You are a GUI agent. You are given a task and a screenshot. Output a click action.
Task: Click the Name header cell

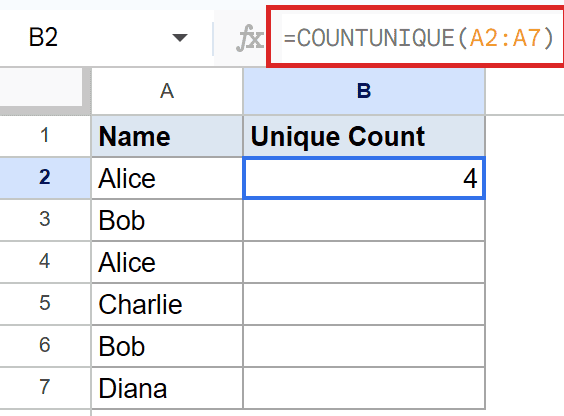(x=167, y=136)
